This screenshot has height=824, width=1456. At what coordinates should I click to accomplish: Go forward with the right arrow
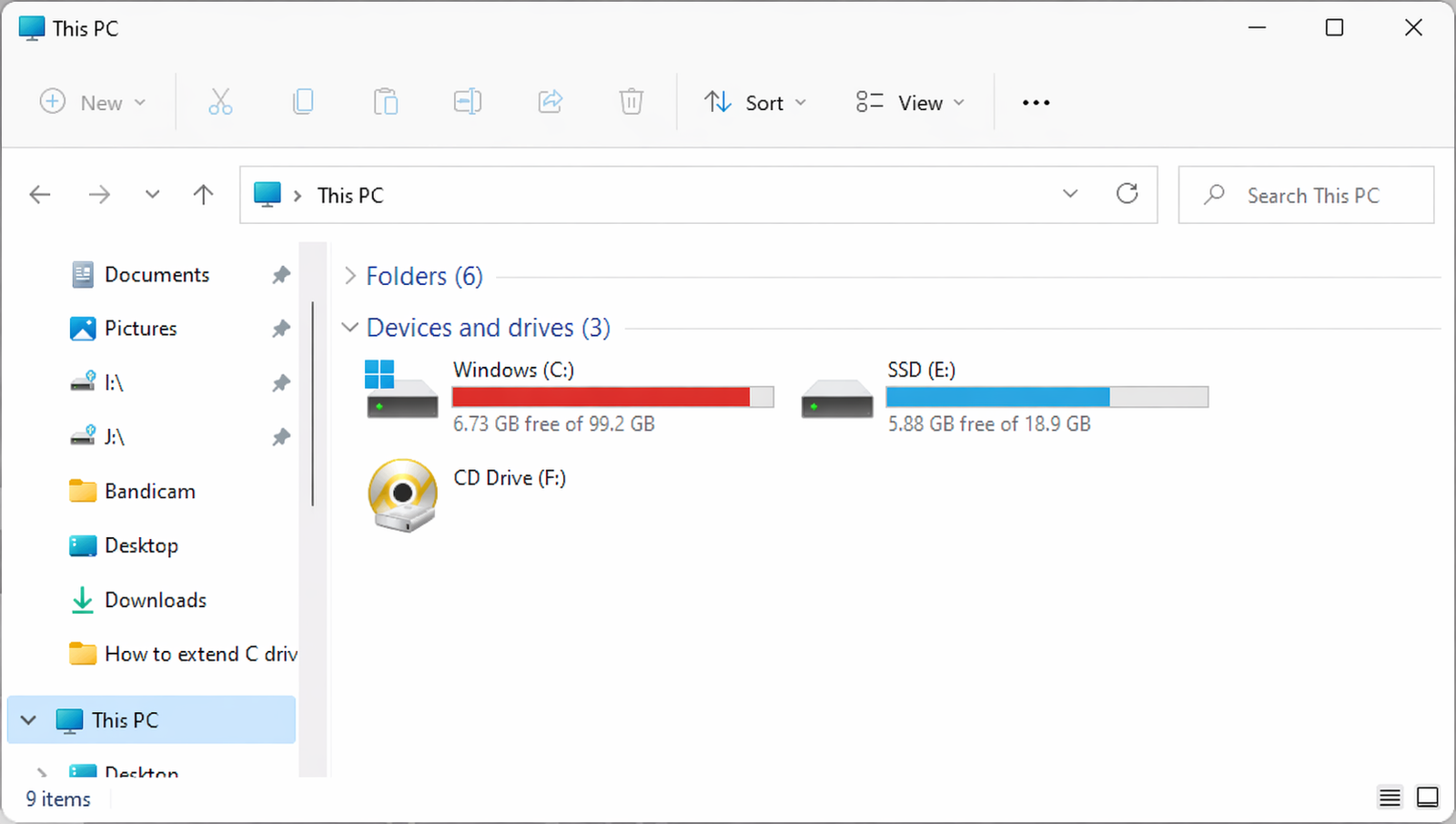point(99,194)
